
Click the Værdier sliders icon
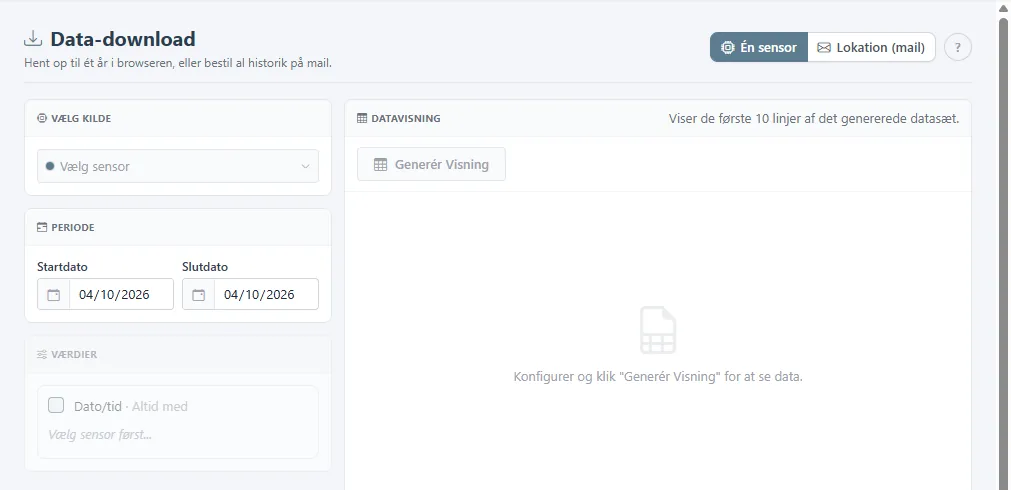(42, 355)
